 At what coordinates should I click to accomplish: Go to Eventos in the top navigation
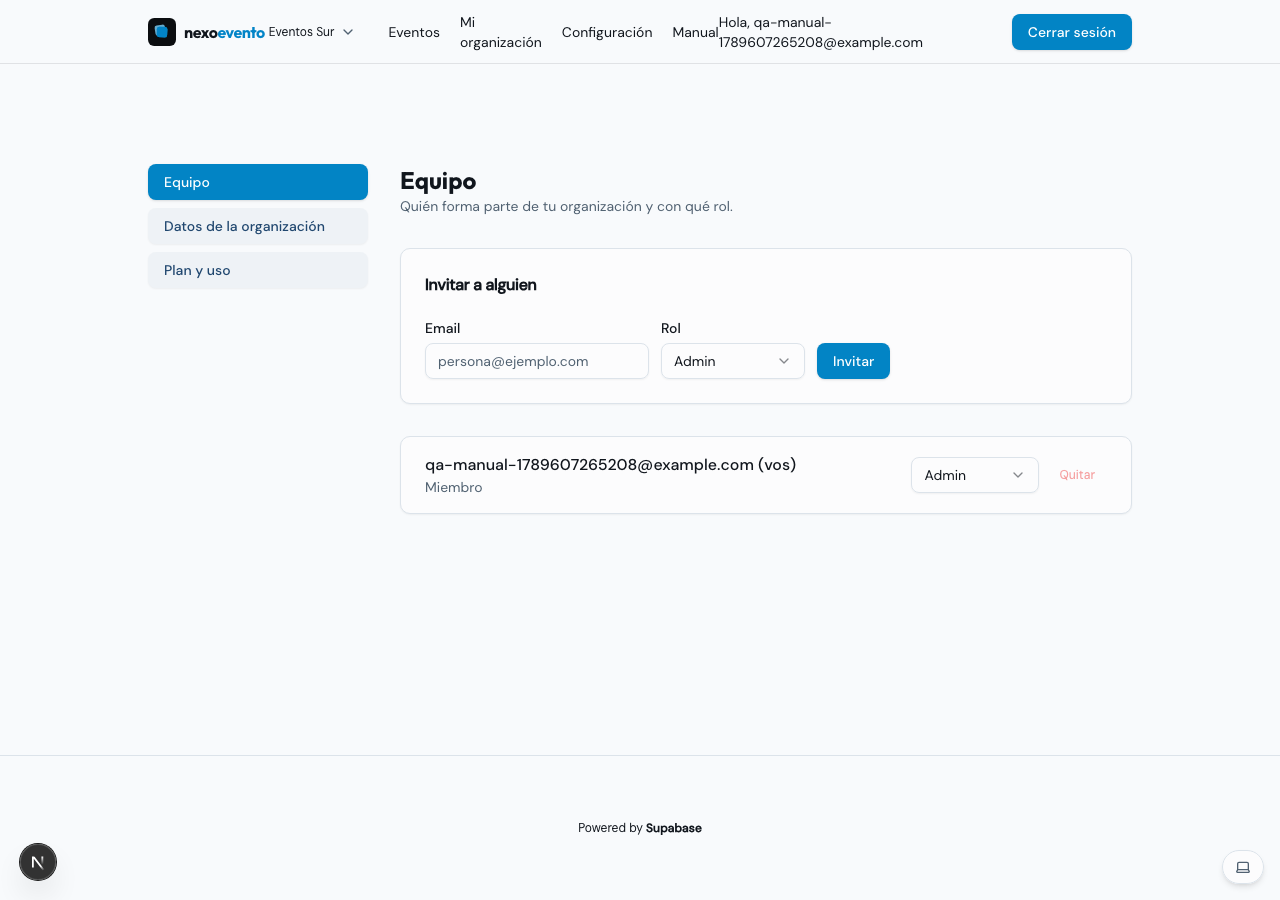(x=414, y=32)
